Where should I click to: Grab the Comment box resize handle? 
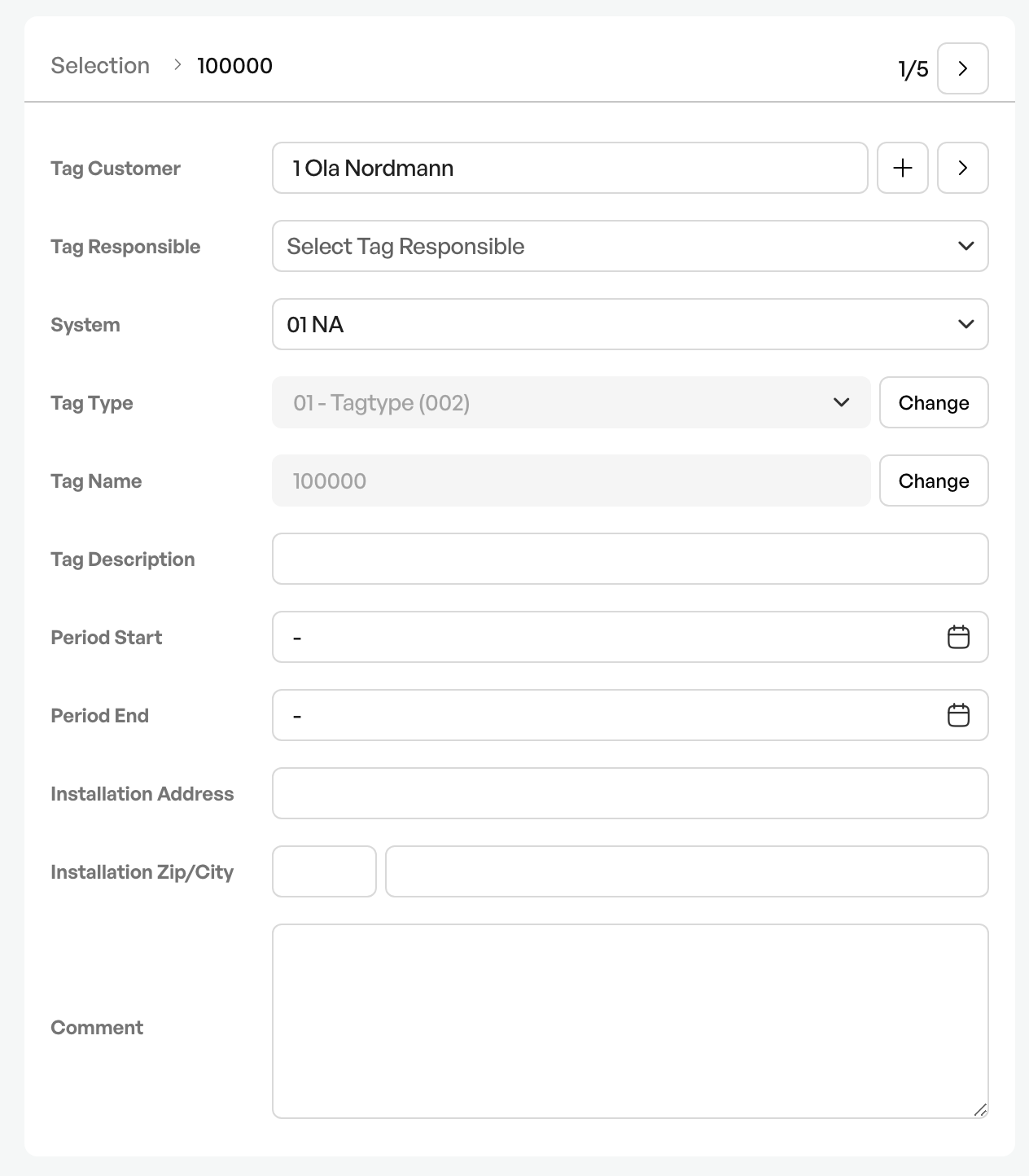(980, 1110)
